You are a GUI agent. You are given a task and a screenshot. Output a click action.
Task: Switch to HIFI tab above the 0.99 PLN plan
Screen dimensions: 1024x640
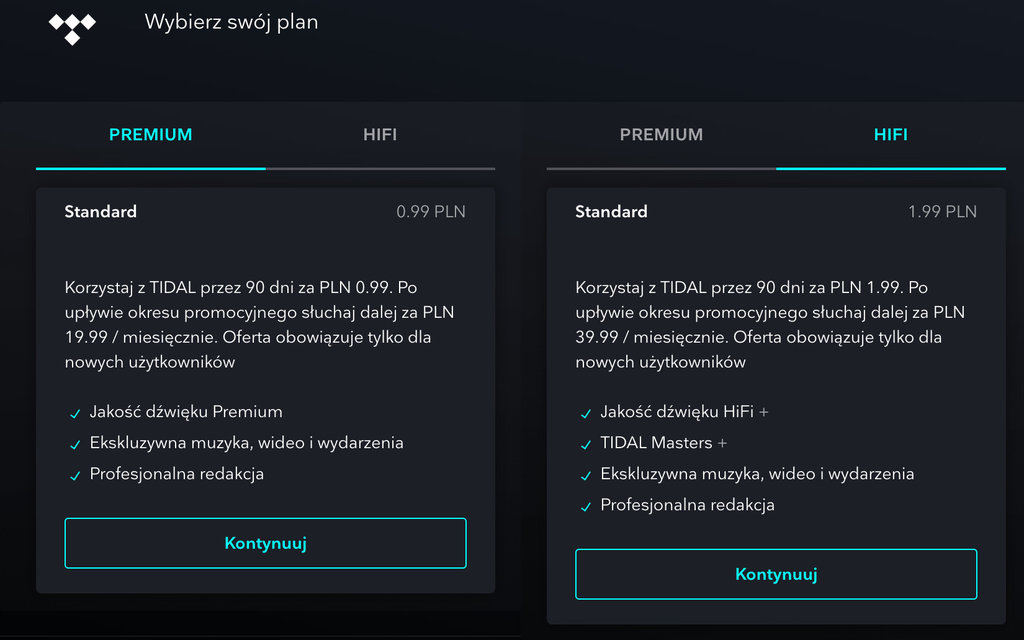(x=380, y=135)
